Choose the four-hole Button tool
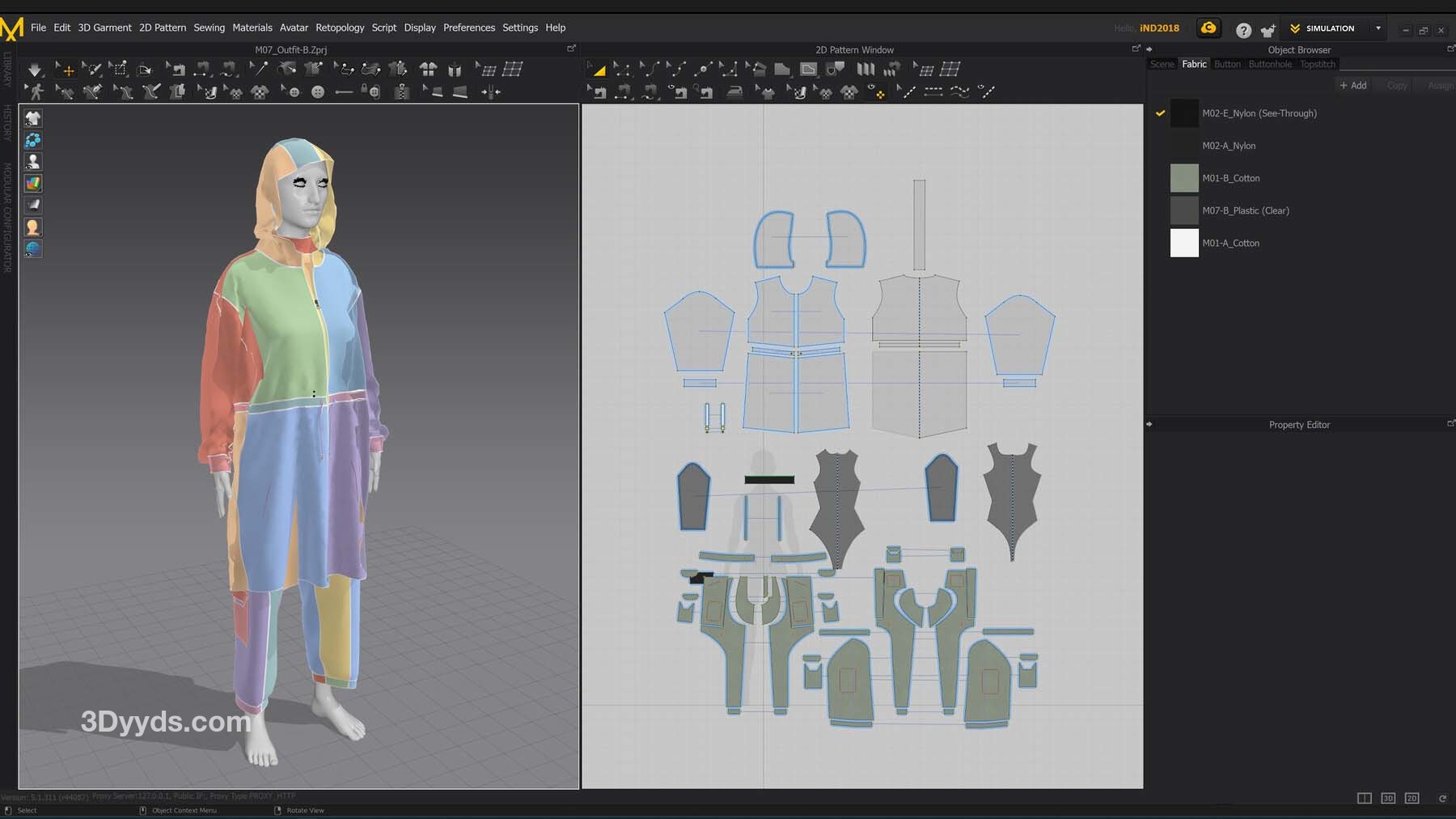Viewport: 1456px width, 819px height. (x=318, y=92)
